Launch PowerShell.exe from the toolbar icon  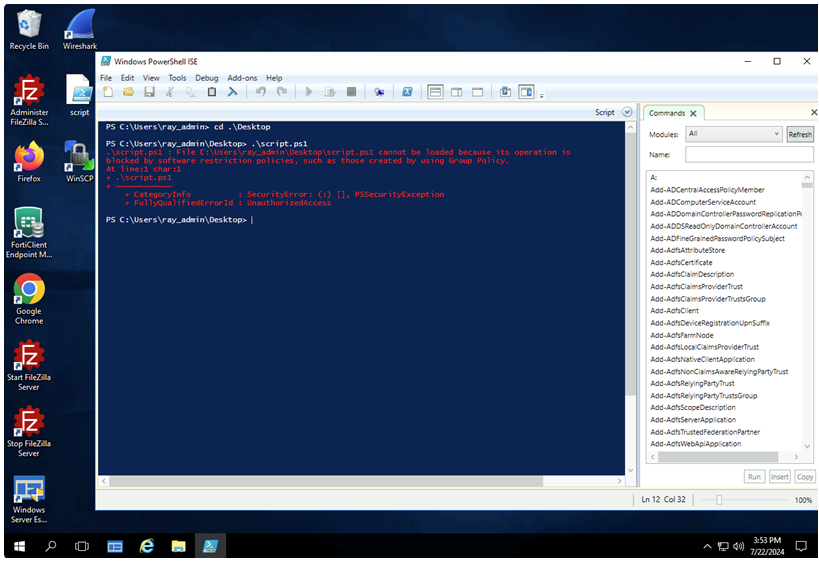(407, 92)
